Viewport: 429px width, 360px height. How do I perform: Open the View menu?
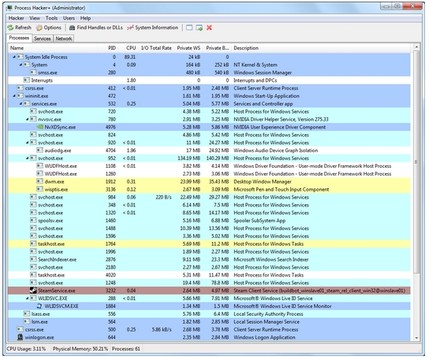(x=35, y=18)
